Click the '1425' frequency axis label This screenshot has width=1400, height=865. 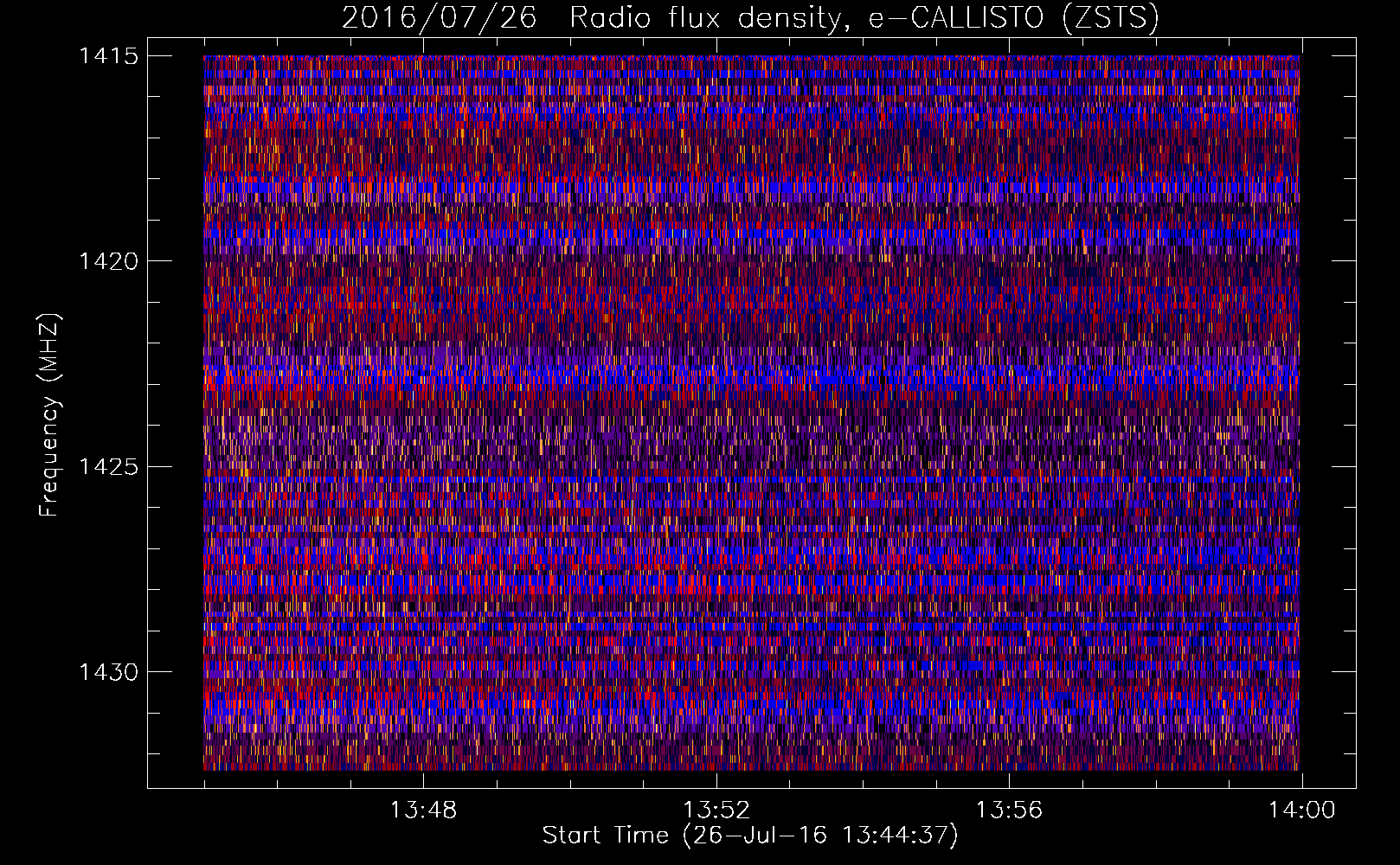tap(109, 467)
